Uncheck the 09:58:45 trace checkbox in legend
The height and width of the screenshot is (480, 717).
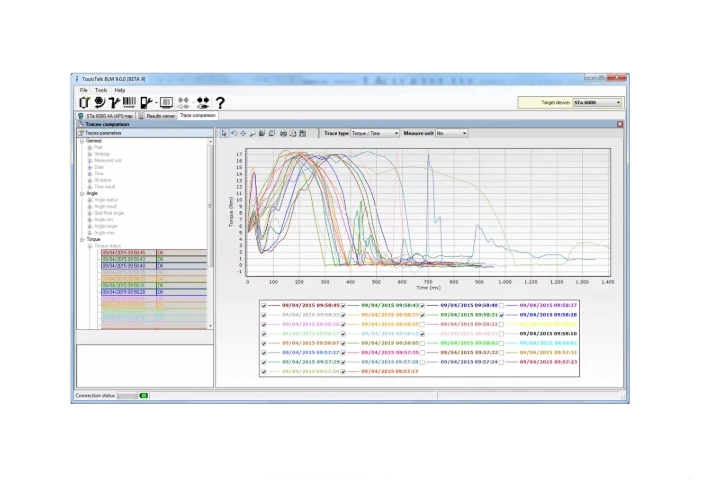pyautogui.click(x=264, y=305)
